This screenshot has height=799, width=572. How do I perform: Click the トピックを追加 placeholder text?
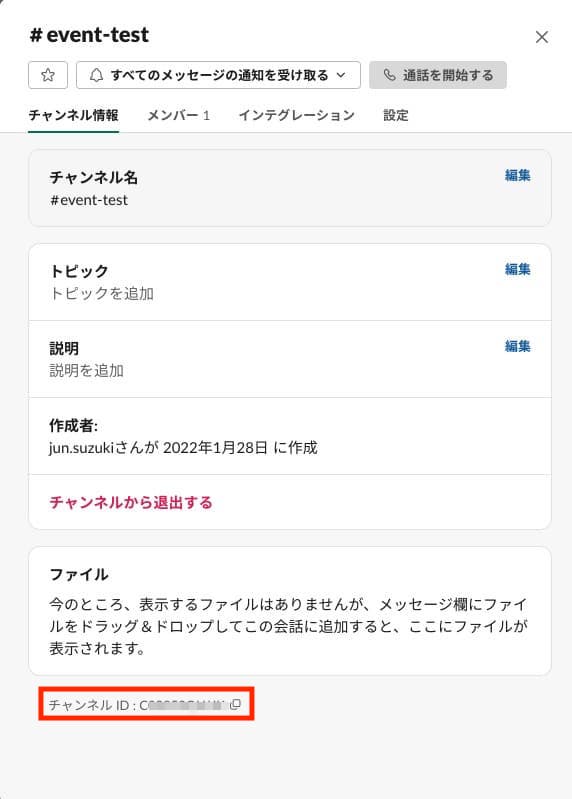[101, 294]
